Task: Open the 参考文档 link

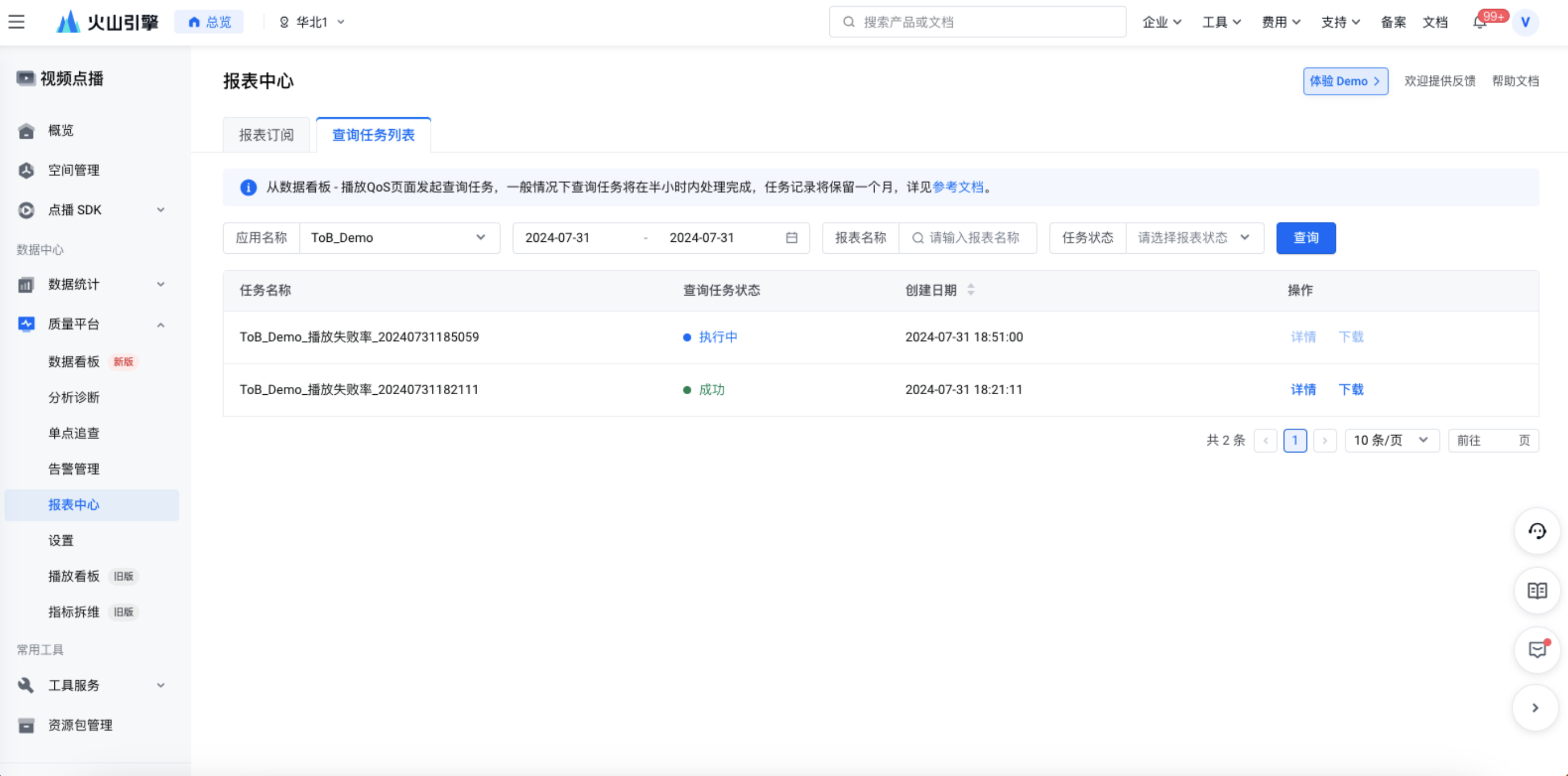Action: pyautogui.click(x=957, y=187)
